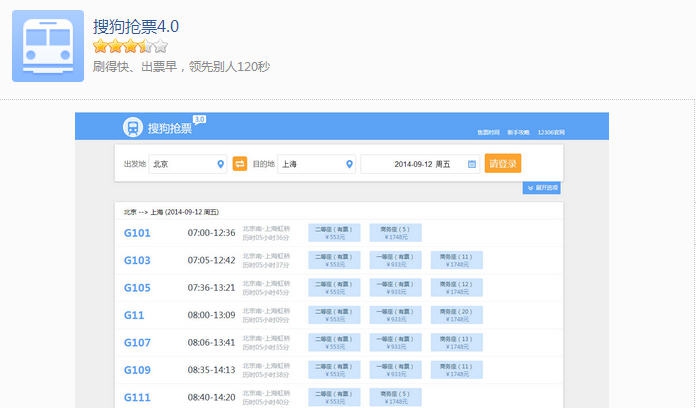Open train G107 link

tap(137, 343)
